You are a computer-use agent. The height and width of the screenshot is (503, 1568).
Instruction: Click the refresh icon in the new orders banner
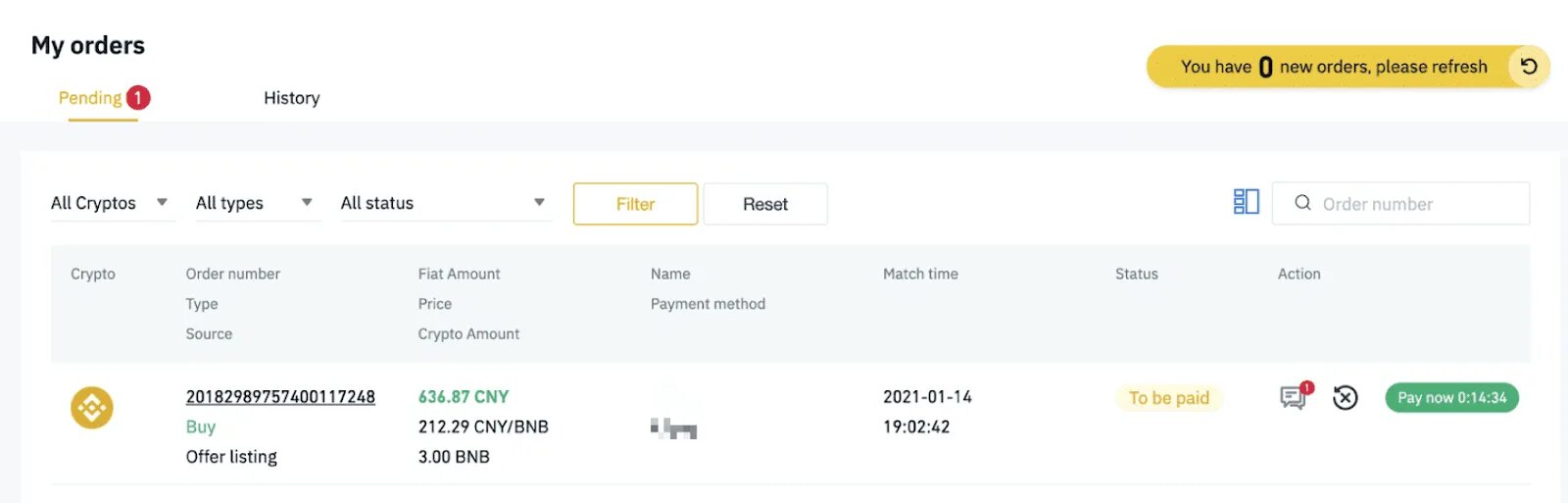click(1529, 67)
